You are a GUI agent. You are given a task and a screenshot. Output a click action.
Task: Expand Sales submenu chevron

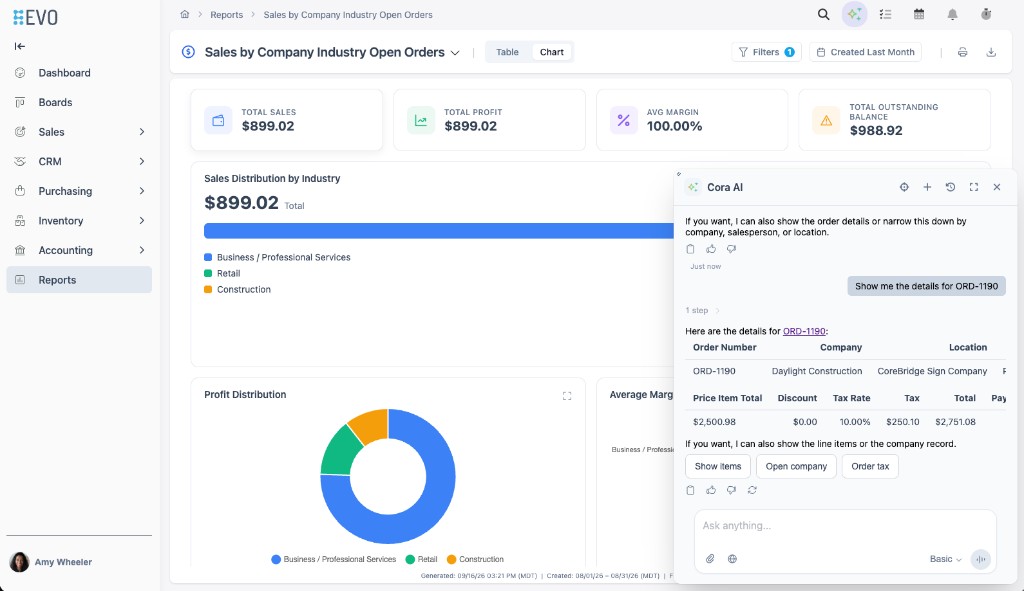click(142, 132)
